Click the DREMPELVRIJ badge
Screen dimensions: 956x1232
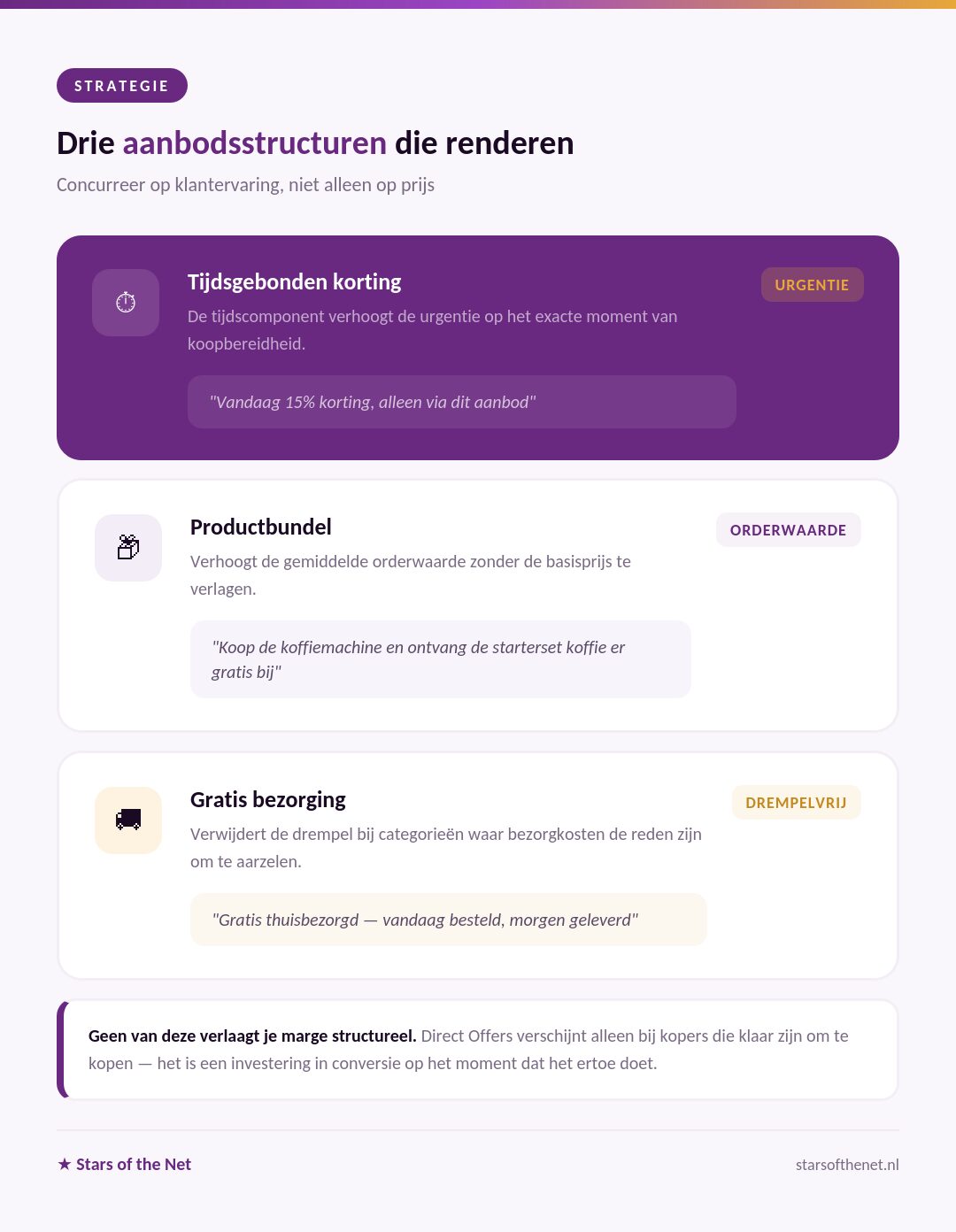tap(796, 803)
